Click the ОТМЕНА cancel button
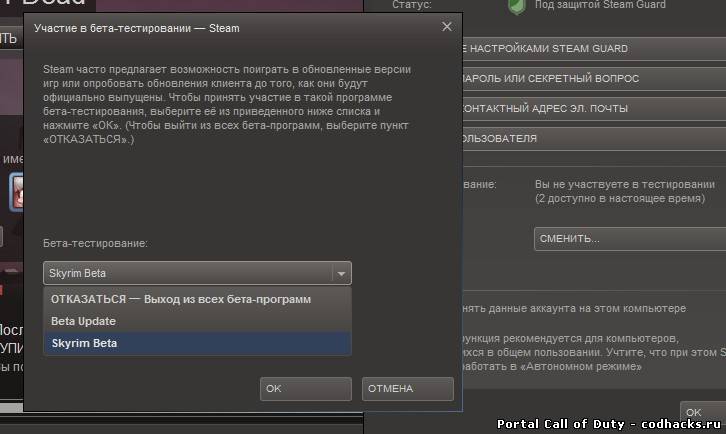The height and width of the screenshot is (434, 726). pyautogui.click(x=407, y=389)
